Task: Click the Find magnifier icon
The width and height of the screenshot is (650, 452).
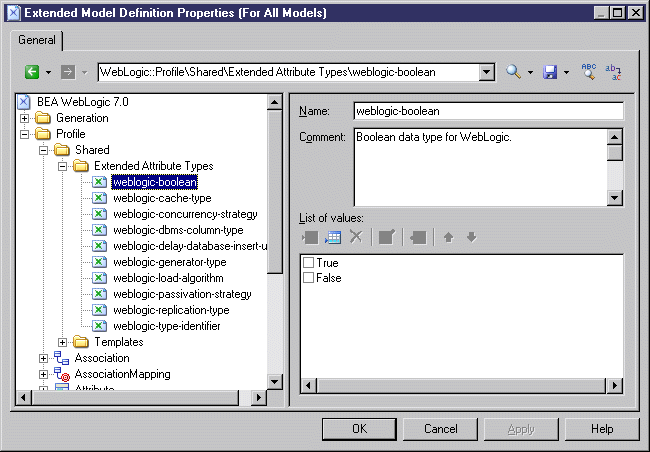Action: click(x=513, y=72)
